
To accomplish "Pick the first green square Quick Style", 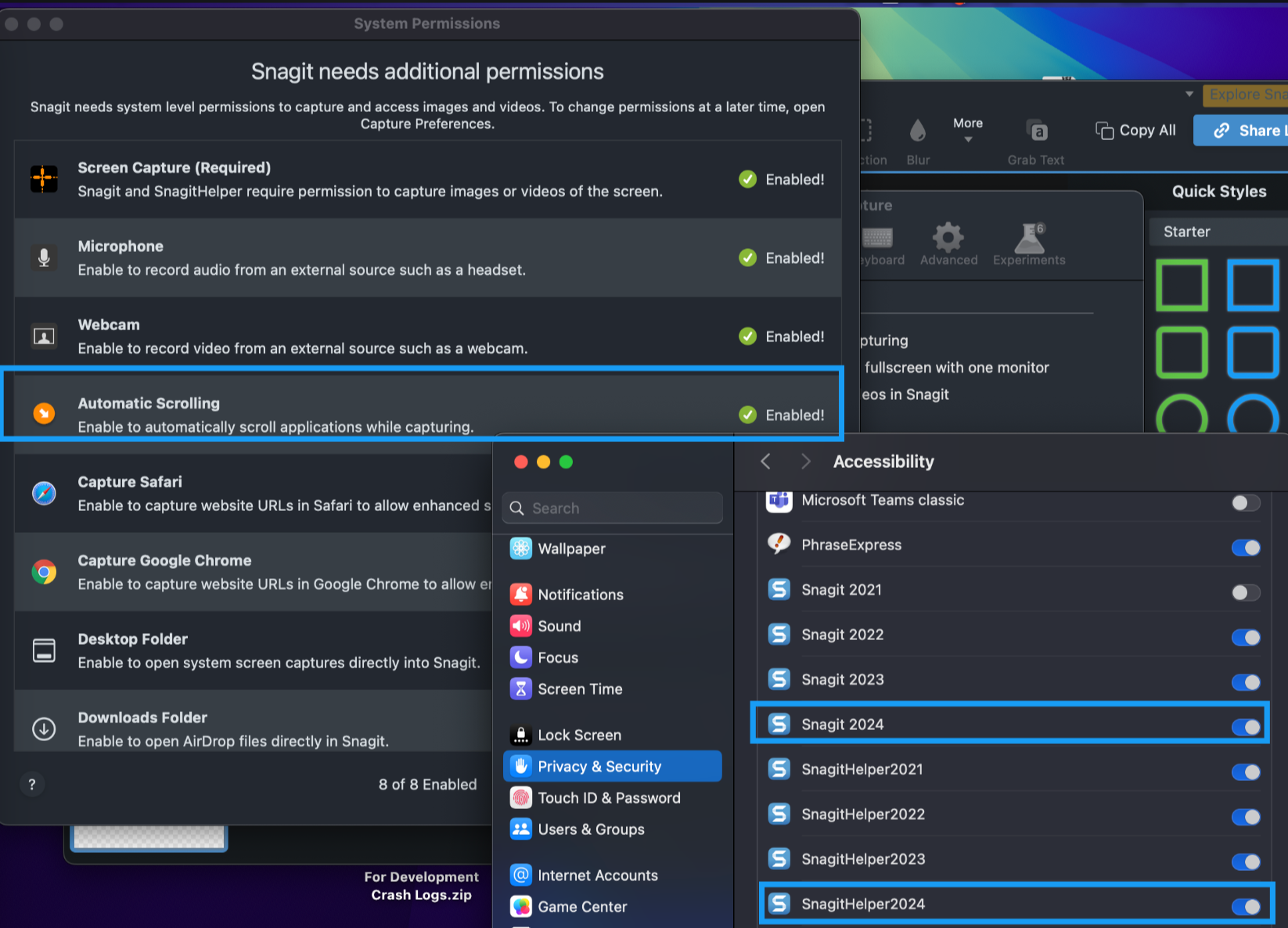I will click(x=1182, y=286).
